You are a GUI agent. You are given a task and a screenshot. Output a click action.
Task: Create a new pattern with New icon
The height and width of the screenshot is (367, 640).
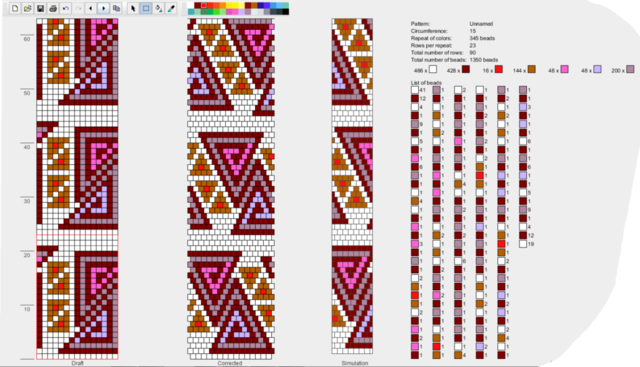[x=15, y=8]
